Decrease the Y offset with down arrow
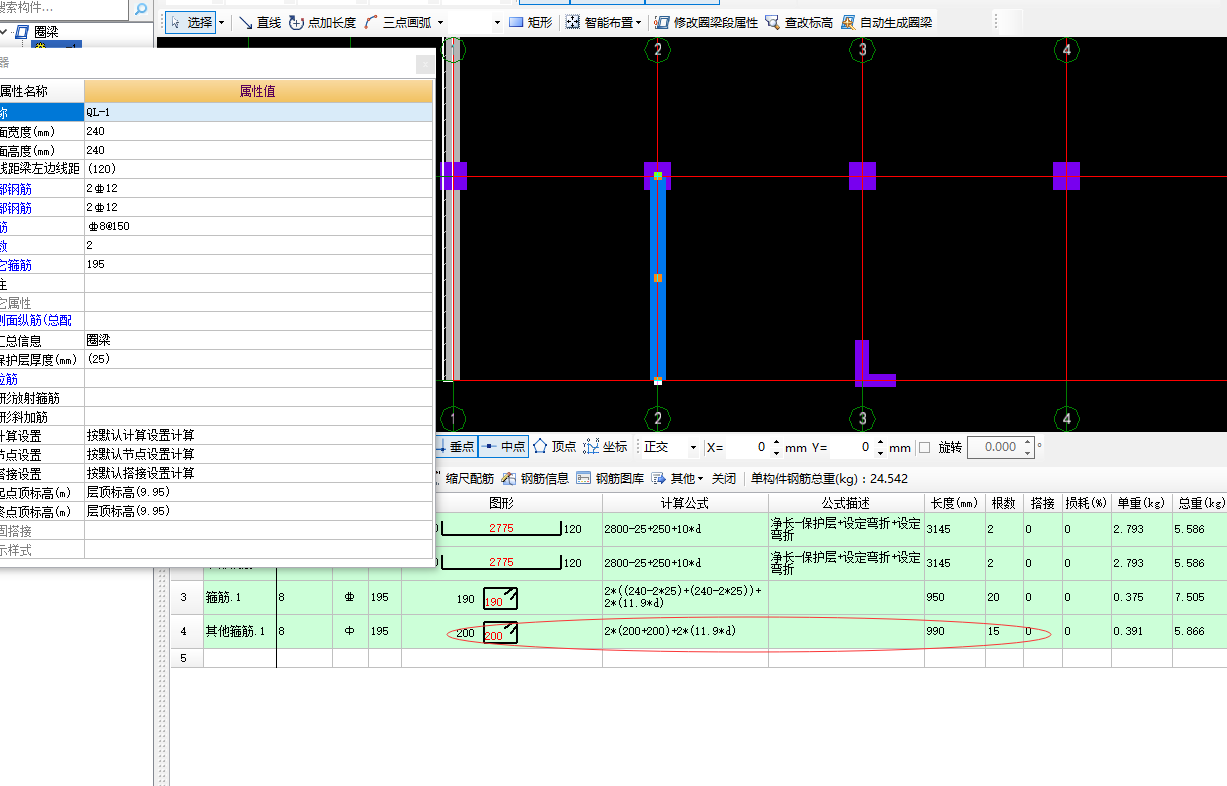 point(881,452)
